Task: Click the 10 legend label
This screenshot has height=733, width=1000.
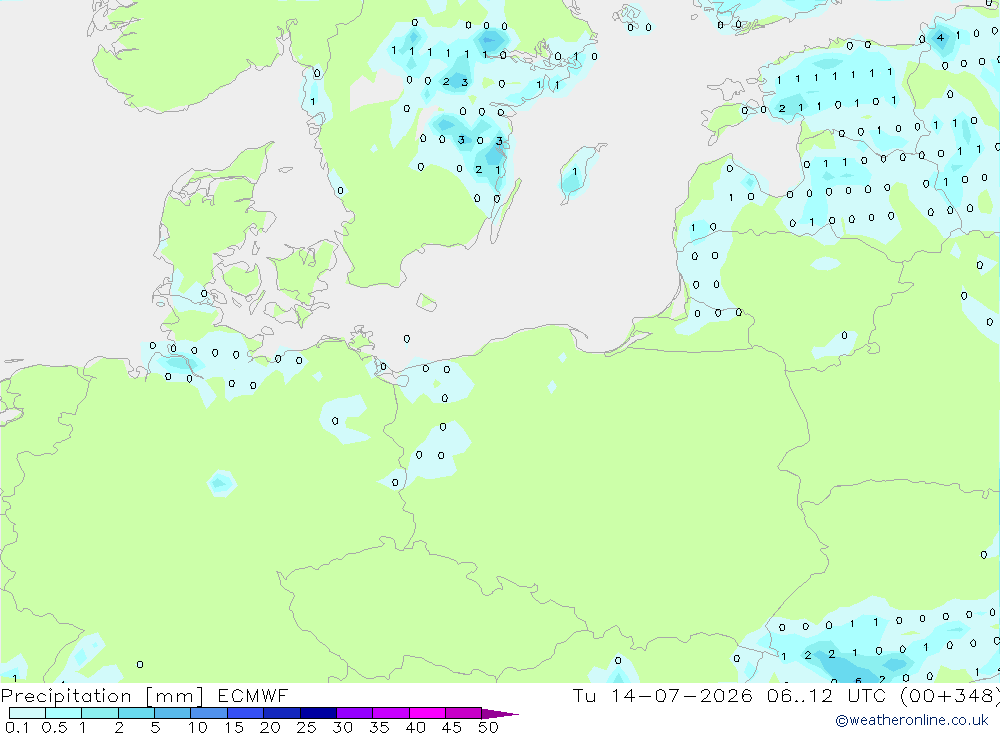Action: pos(198,727)
